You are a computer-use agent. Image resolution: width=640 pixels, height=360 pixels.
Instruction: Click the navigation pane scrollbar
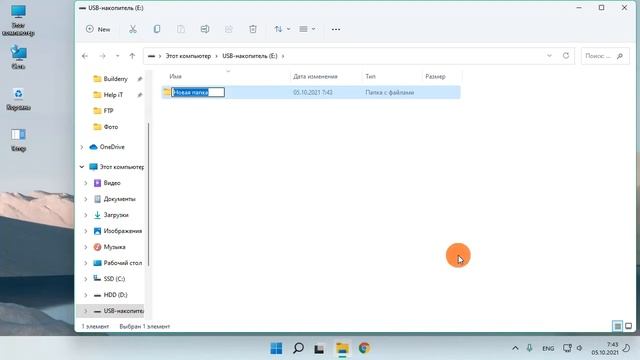click(x=148, y=194)
